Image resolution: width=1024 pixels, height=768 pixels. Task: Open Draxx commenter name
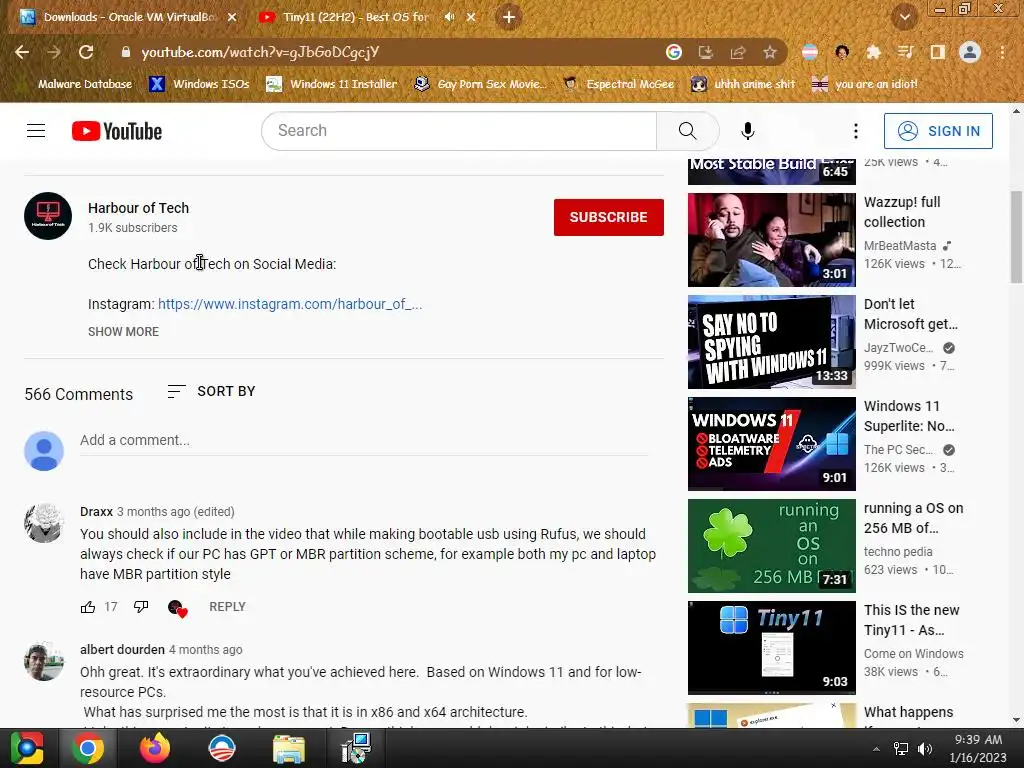[x=97, y=511]
